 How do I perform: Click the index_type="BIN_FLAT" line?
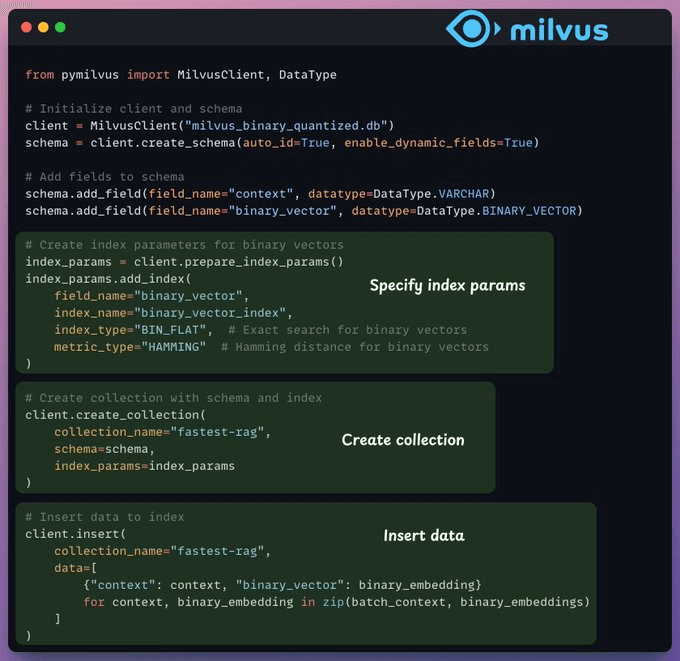tap(131, 330)
